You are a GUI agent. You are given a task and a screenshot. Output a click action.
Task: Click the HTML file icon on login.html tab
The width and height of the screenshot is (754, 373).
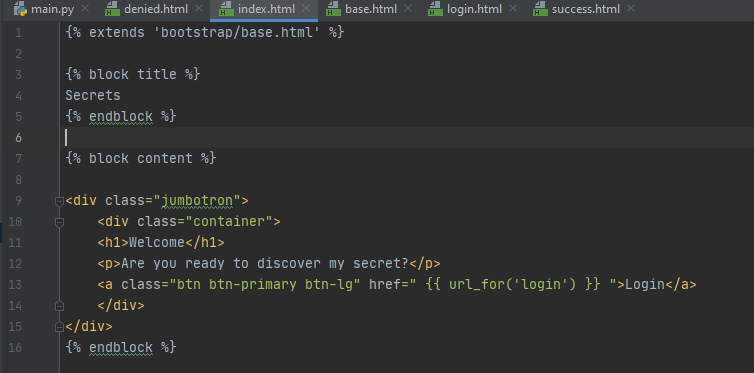(x=435, y=9)
